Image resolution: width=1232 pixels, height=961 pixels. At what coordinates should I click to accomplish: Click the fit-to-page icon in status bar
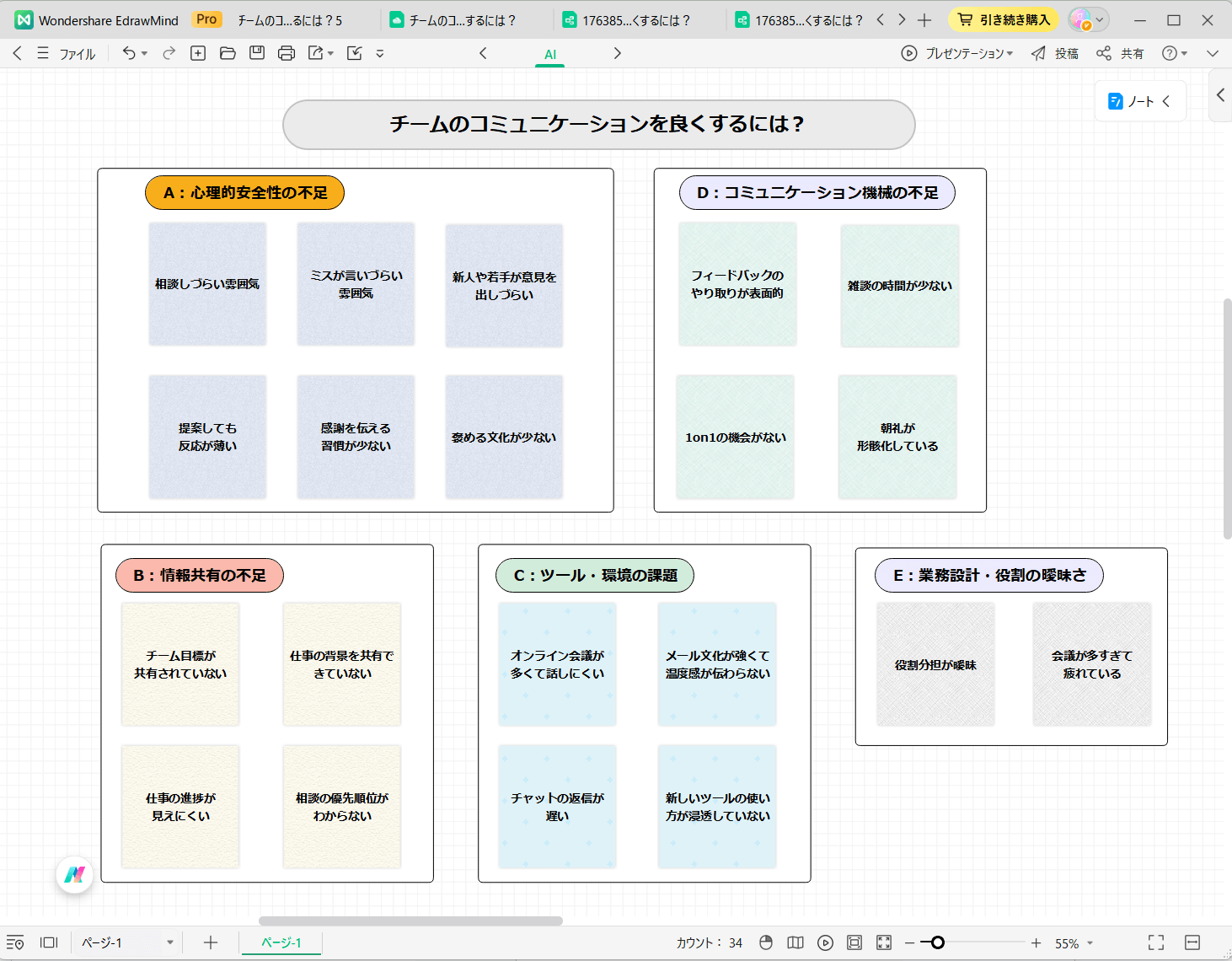854,942
